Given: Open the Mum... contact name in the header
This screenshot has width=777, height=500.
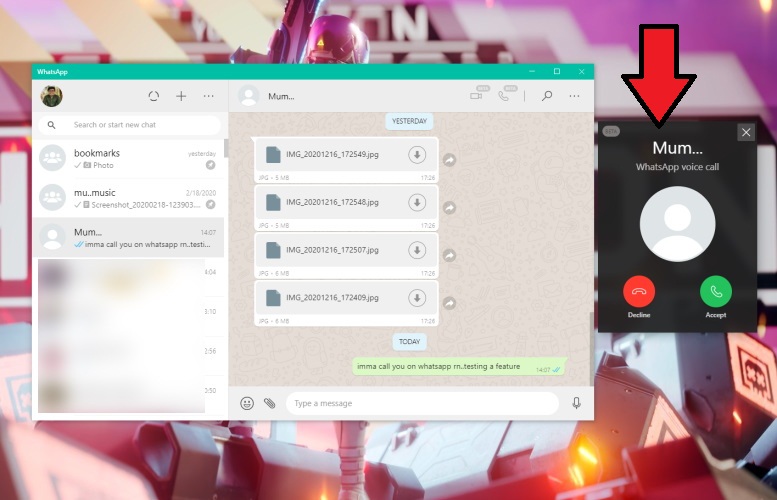Looking at the screenshot, I should coord(281,97).
